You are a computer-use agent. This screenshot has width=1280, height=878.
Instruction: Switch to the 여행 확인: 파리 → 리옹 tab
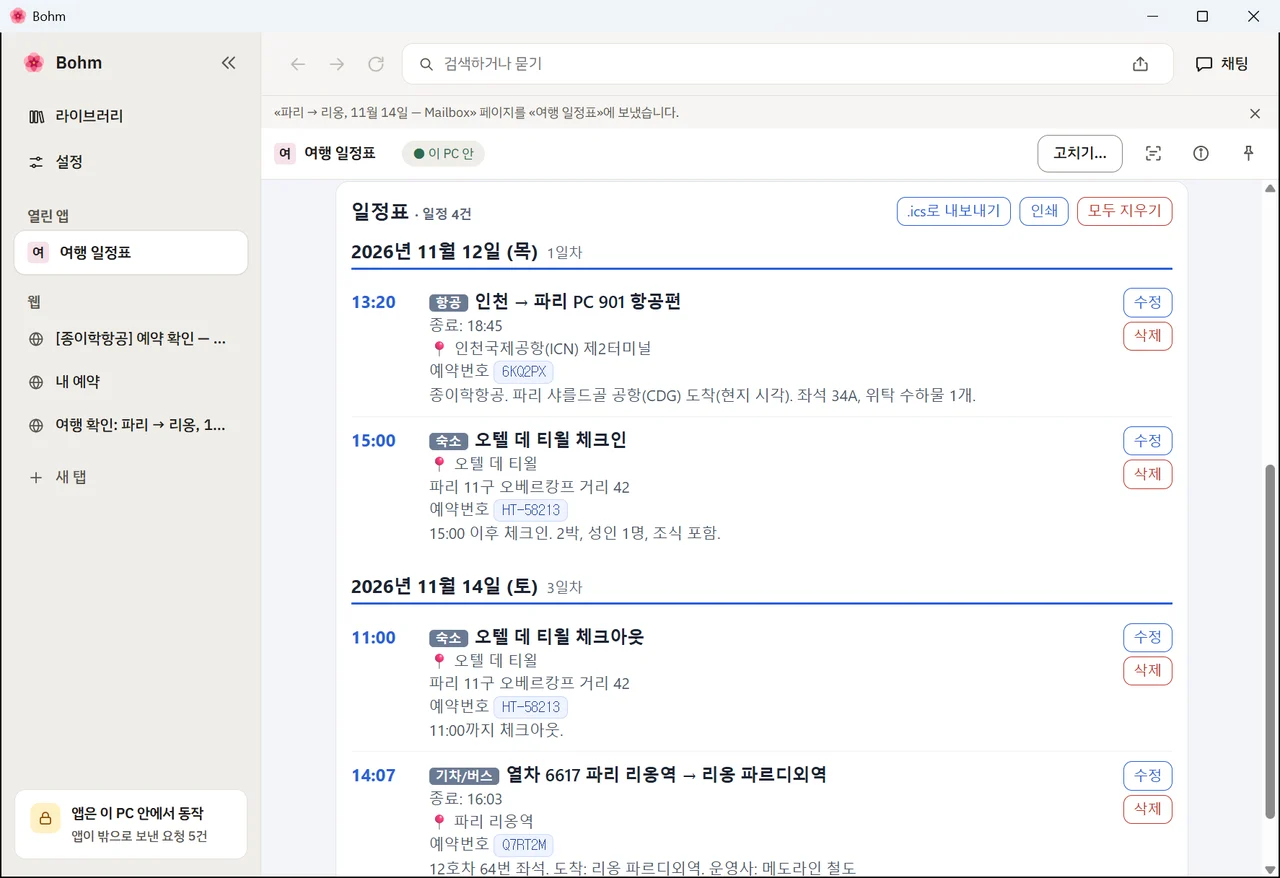131,425
